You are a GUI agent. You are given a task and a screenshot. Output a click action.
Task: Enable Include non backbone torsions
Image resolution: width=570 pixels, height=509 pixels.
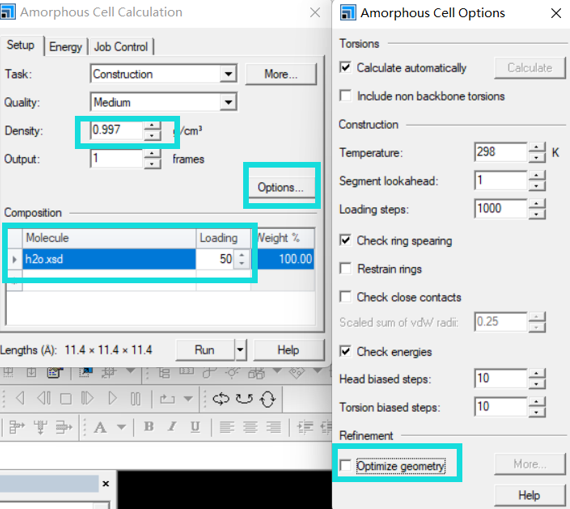tap(345, 96)
